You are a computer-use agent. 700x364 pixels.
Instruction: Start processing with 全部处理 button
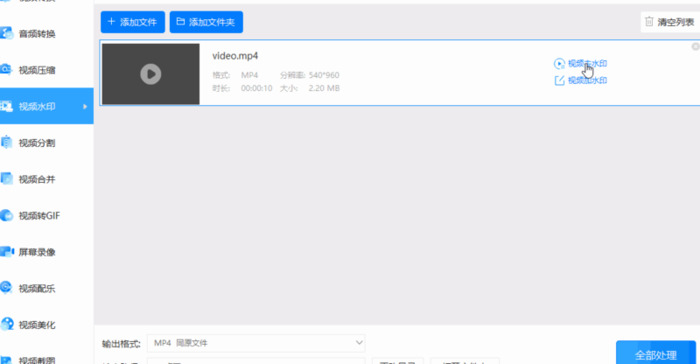click(x=656, y=355)
